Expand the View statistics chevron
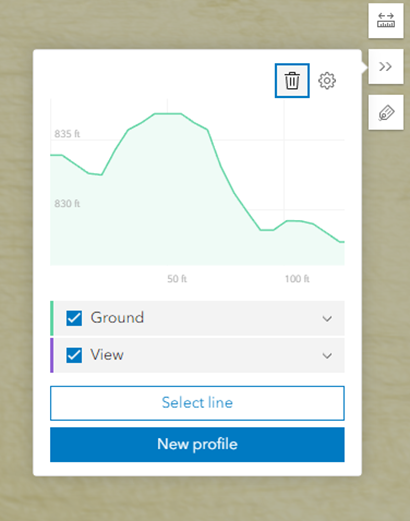The image size is (410, 521). [x=327, y=356]
